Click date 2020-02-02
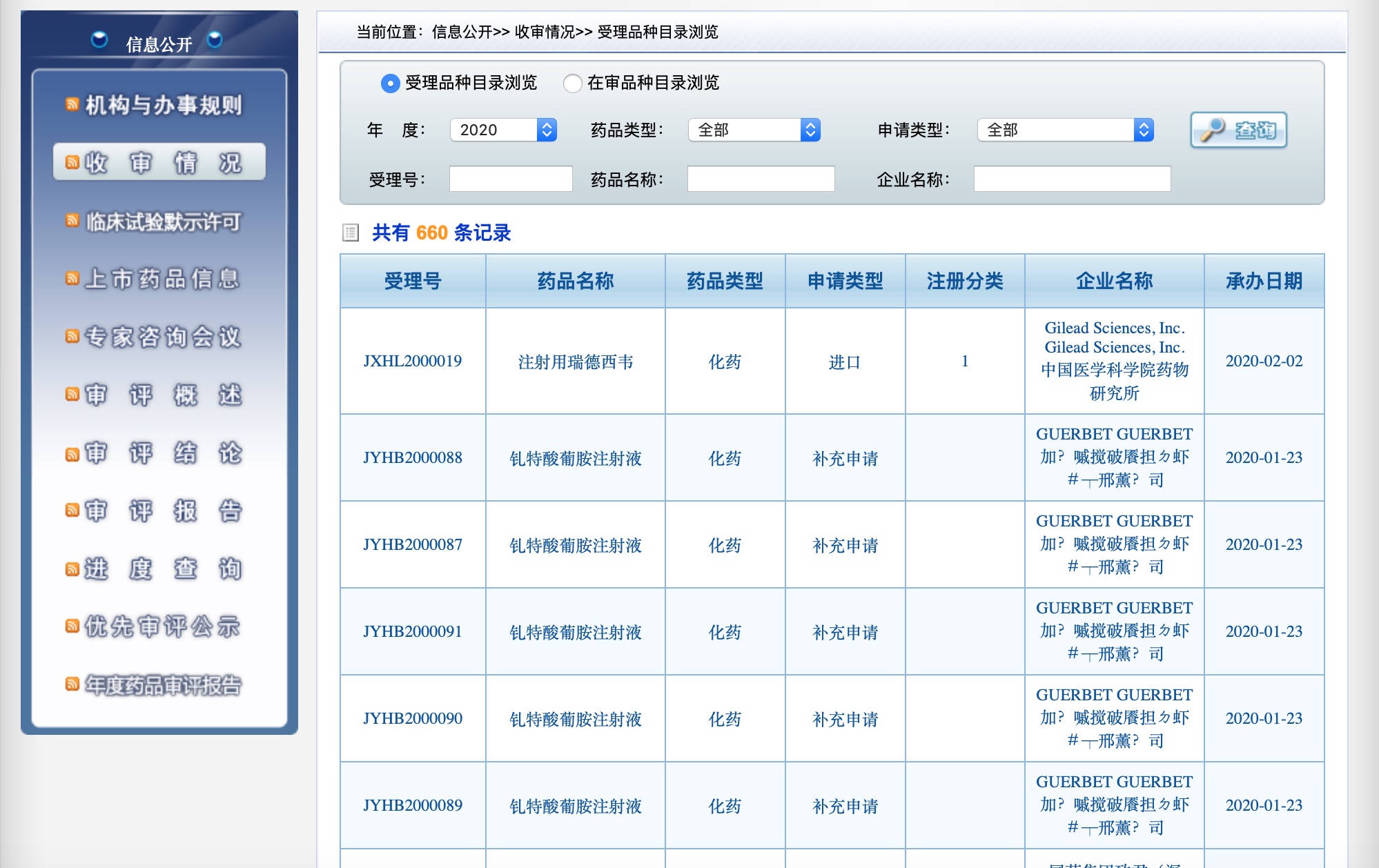Screen dimensions: 1379x868 [x=1264, y=361]
